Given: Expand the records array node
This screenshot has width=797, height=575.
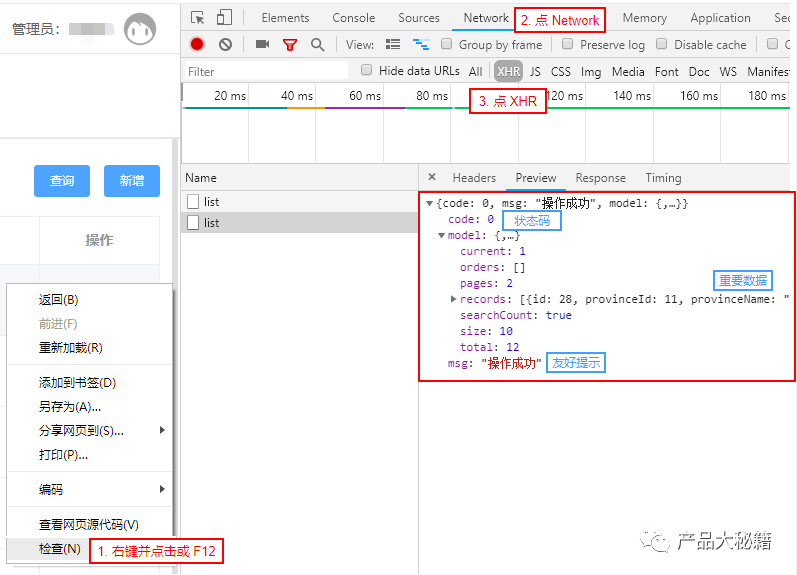Looking at the screenshot, I should (x=453, y=299).
